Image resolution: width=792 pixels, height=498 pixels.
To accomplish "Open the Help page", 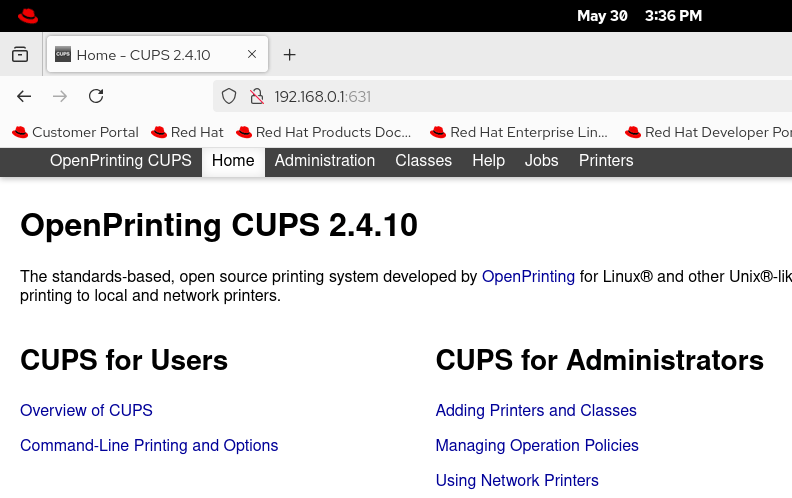I will 488,161.
